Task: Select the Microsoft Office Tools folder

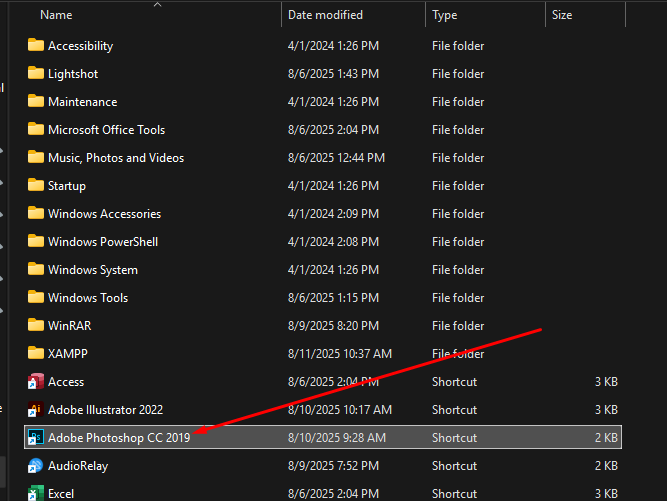Action: (106, 130)
